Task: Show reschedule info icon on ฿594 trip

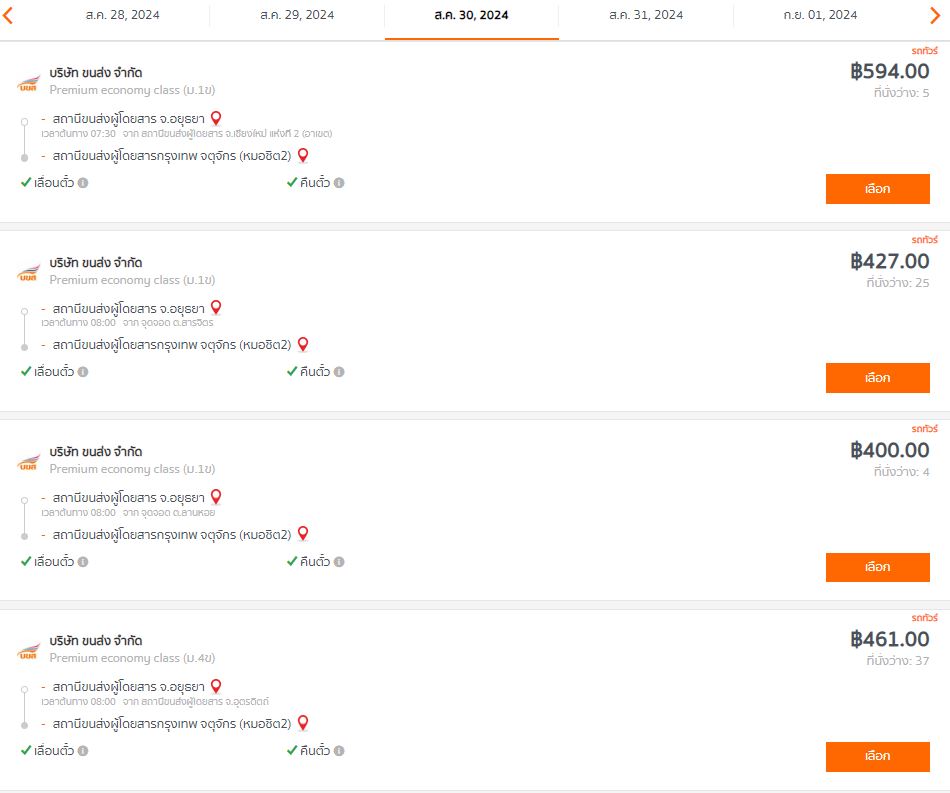Action: pyautogui.click(x=83, y=182)
